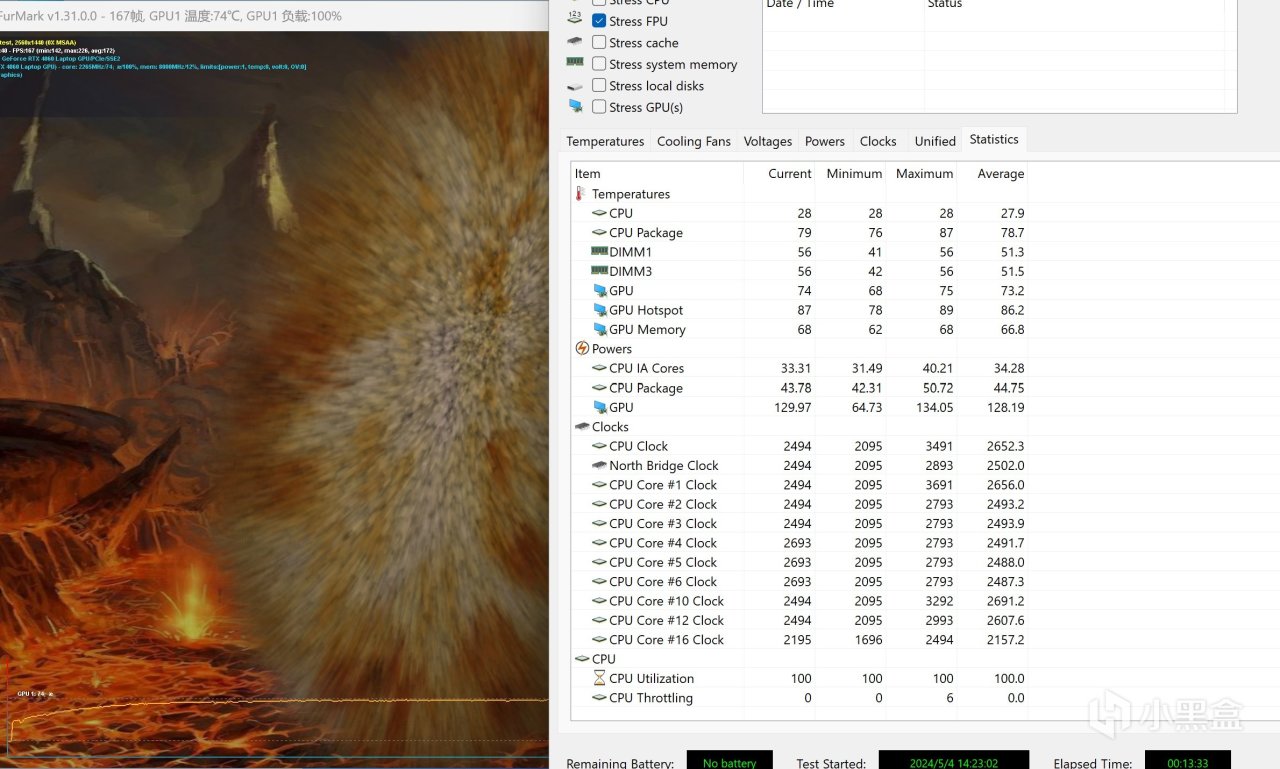The image size is (1280, 769).
Task: Click the CPU Core #6 Clock icon
Action: (x=599, y=582)
